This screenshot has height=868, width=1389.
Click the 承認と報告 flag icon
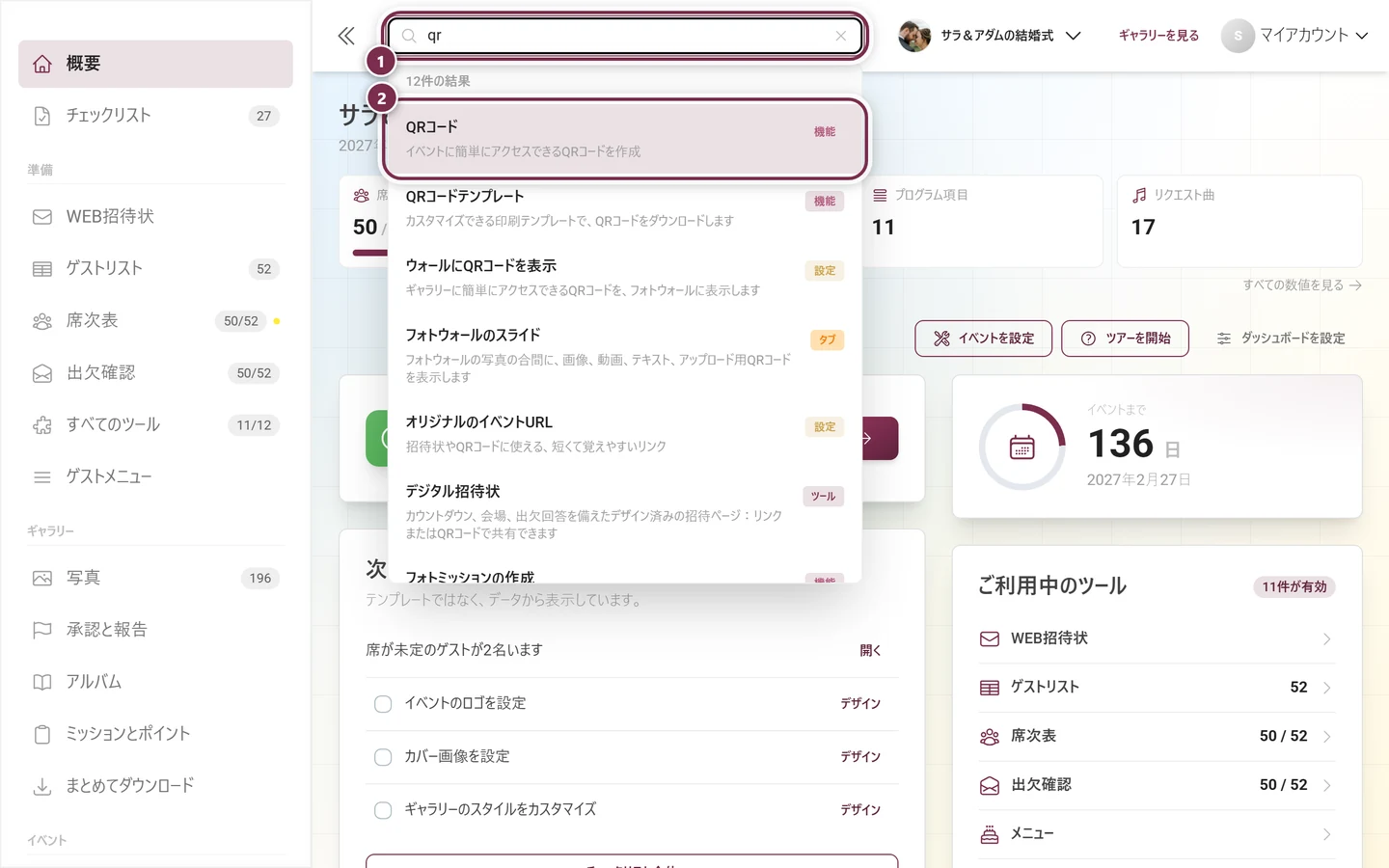42,631
